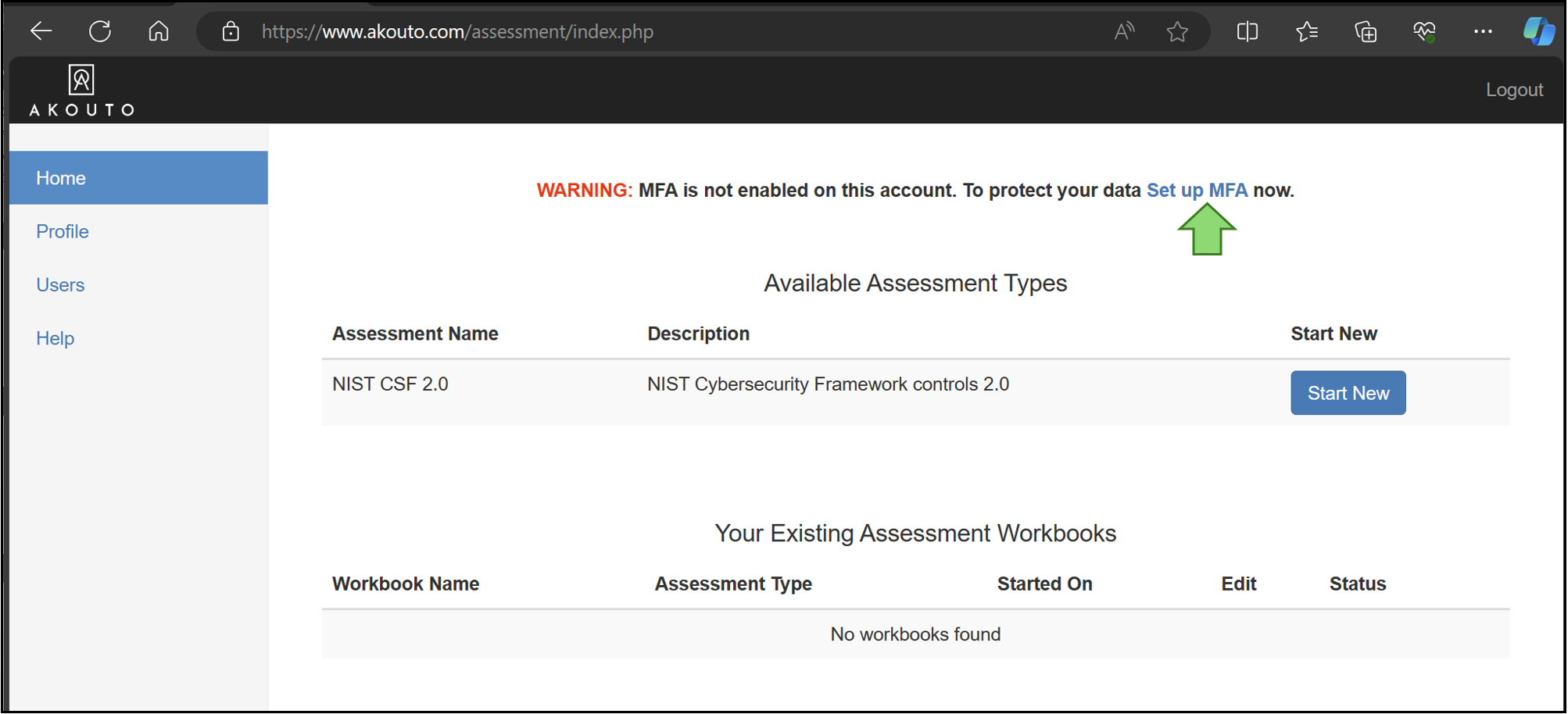The height and width of the screenshot is (714, 1568).
Task: Open the Settings and more menu
Action: [1483, 31]
